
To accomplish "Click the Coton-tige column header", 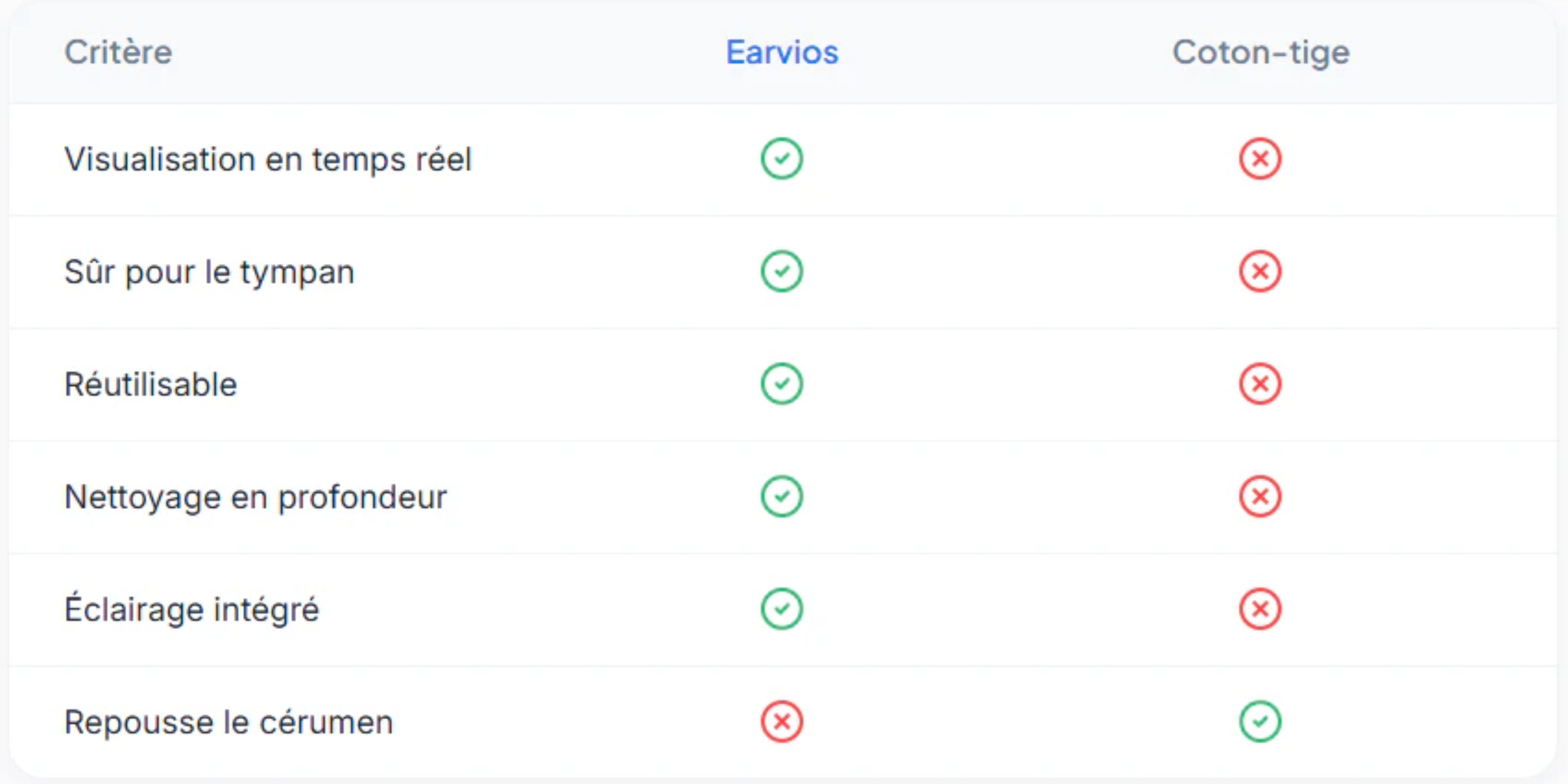I will (x=1261, y=52).
